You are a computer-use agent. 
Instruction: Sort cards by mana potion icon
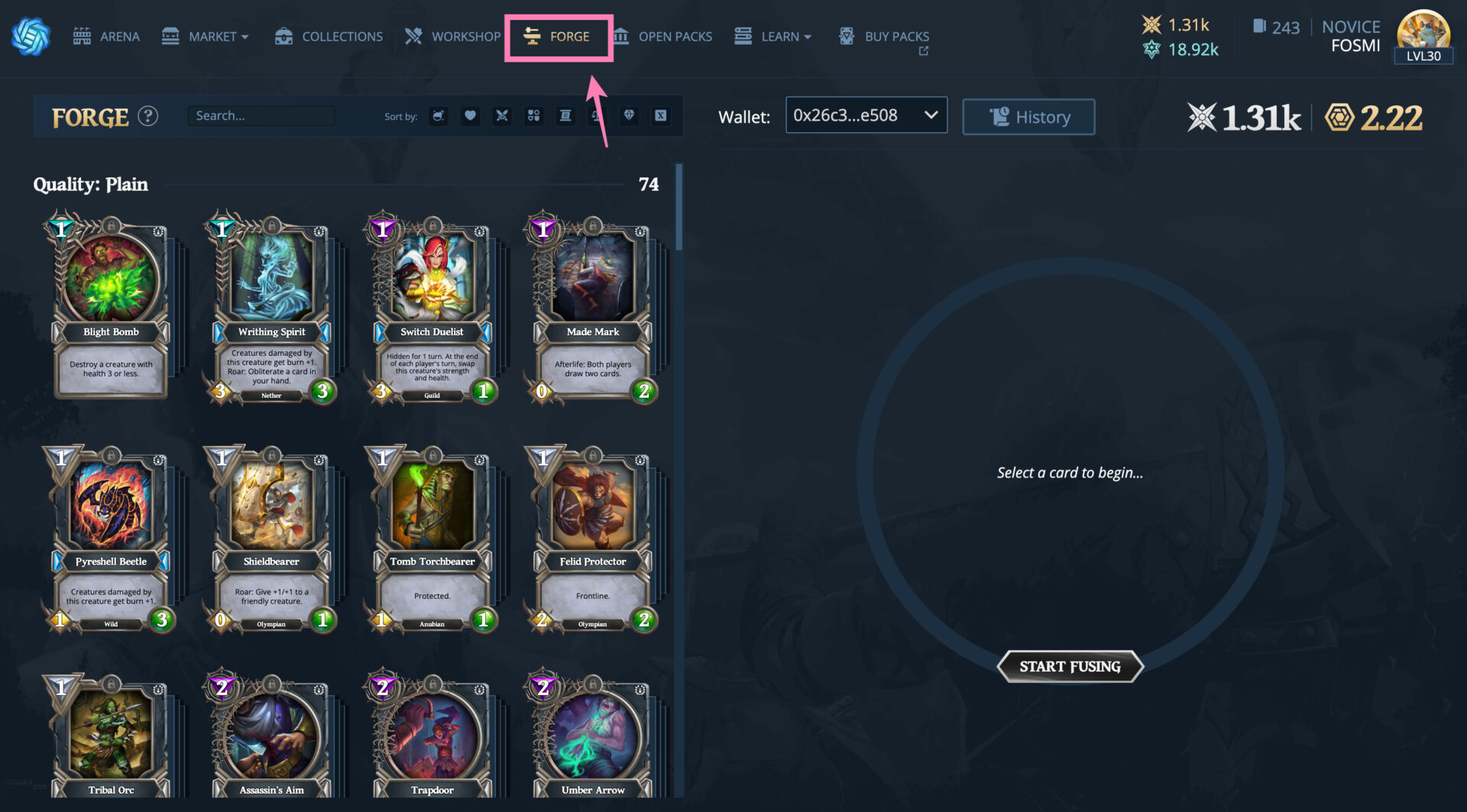point(439,116)
